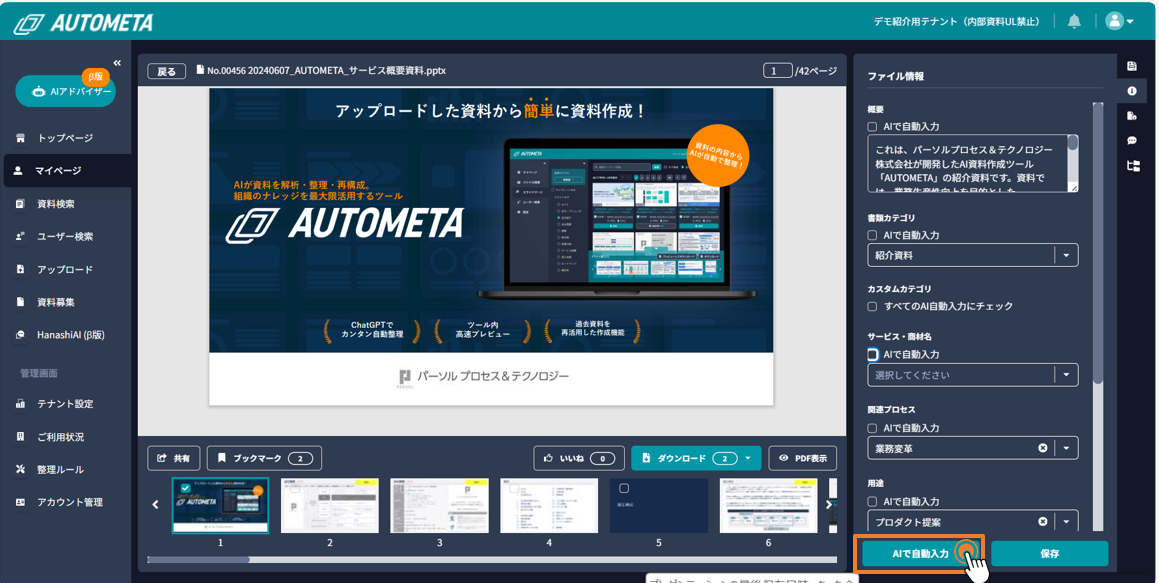This screenshot has height=583, width=1159.
Task: Select the file info icon in the right strip
Action: pyautogui.click(x=1132, y=91)
